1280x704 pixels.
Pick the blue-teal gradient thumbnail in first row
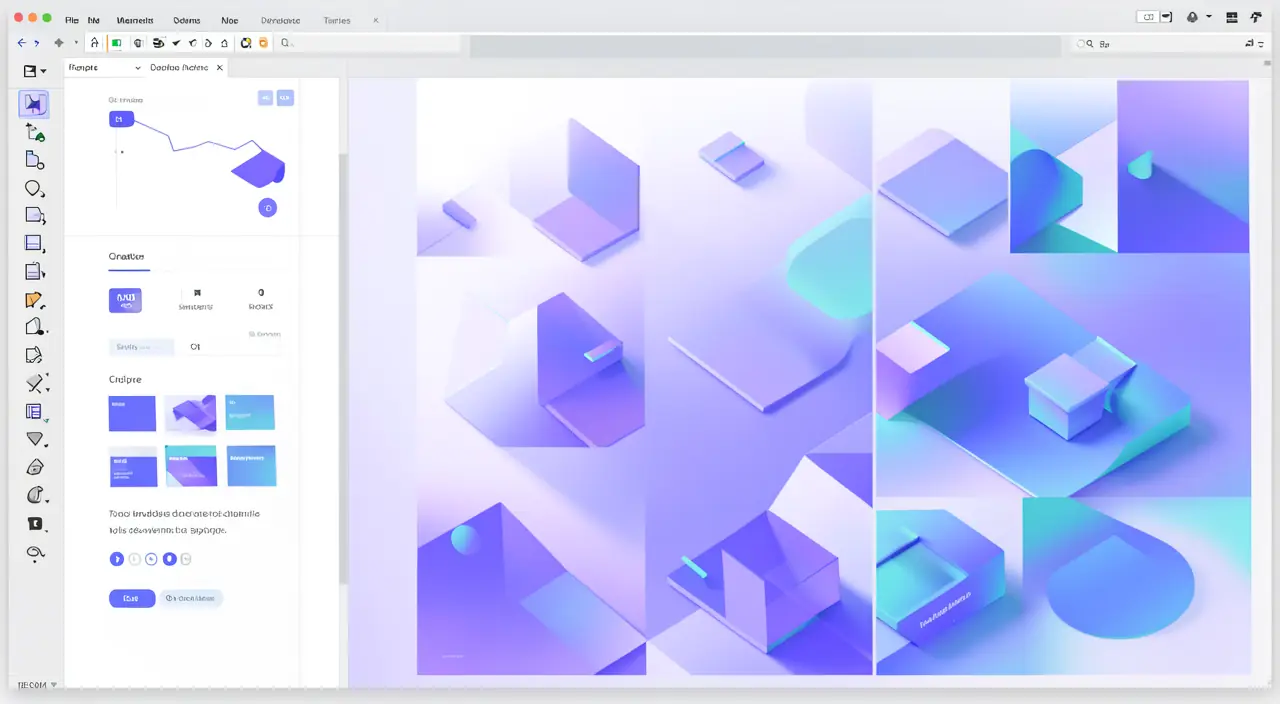(x=250, y=413)
